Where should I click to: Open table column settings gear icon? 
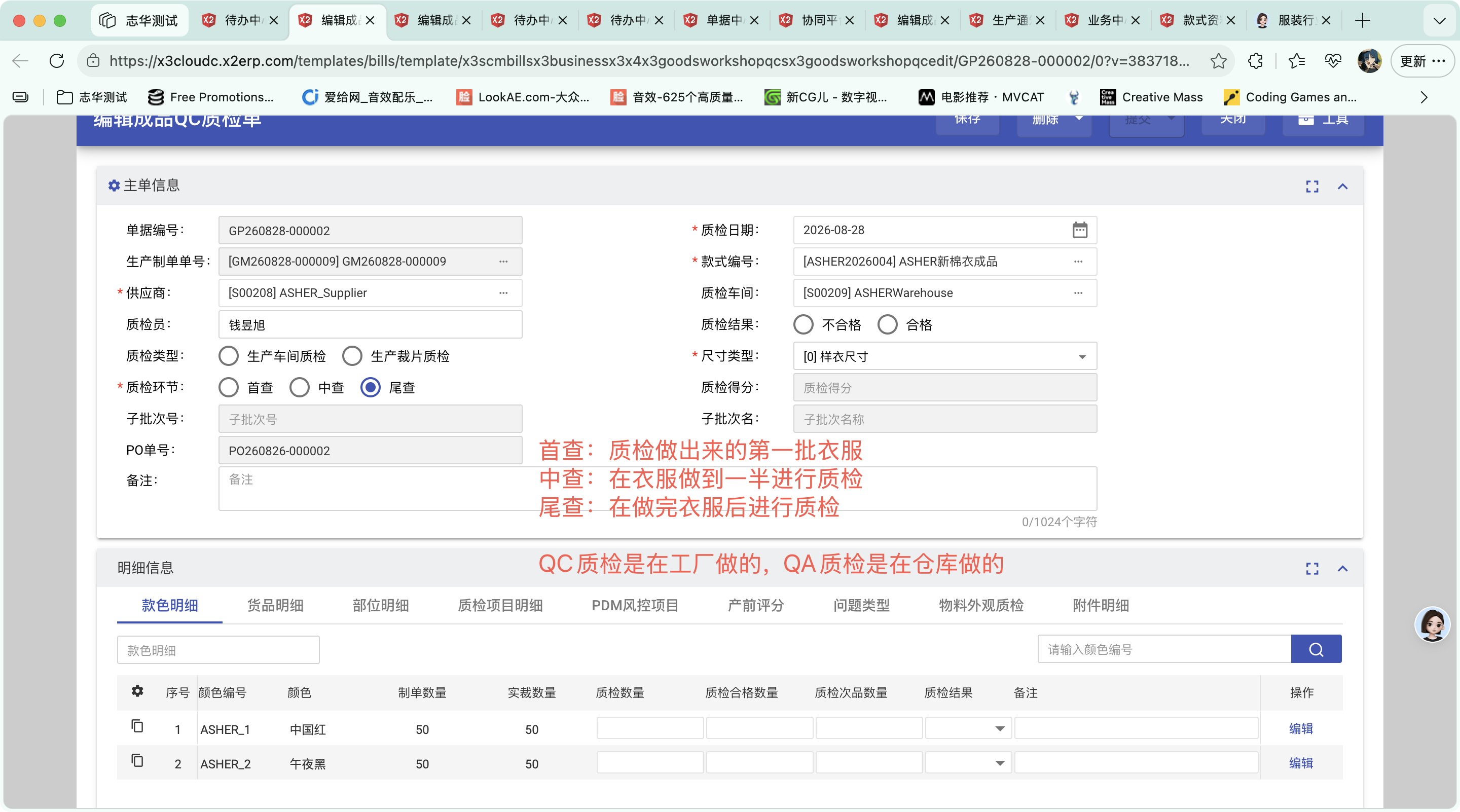coord(137,691)
